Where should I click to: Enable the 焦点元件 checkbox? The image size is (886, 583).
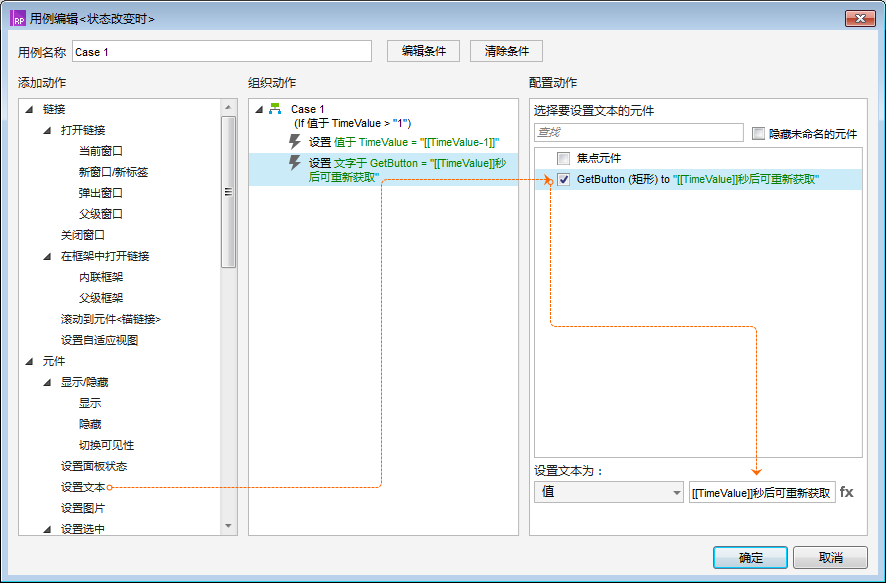(564, 158)
